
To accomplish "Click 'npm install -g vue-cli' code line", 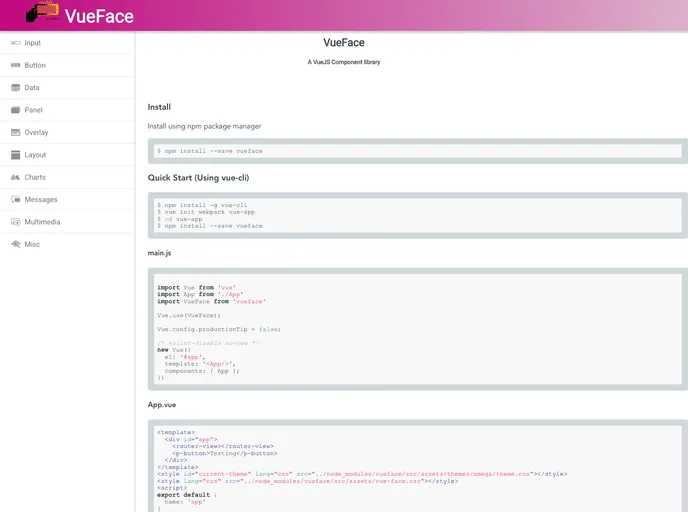I will tap(202, 205).
